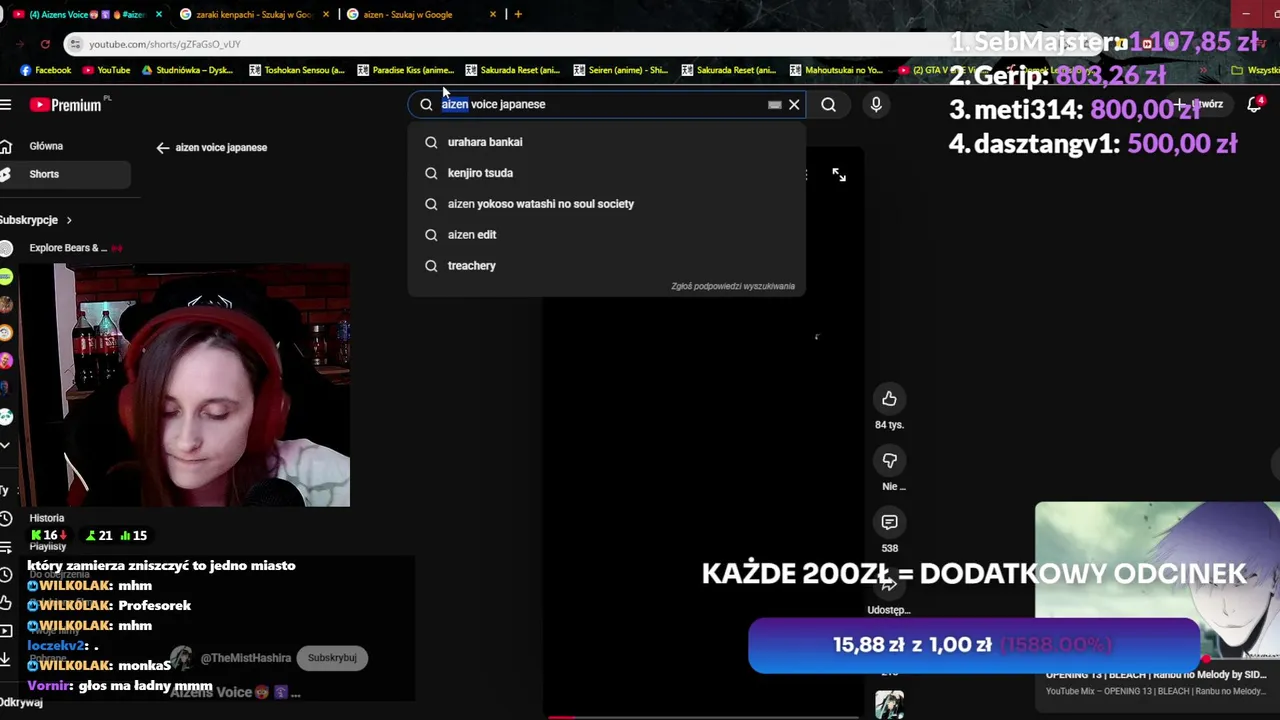This screenshot has width=1280, height=720.
Task: Open the downloads arrow icon in sidebar
Action: click(x=5, y=659)
